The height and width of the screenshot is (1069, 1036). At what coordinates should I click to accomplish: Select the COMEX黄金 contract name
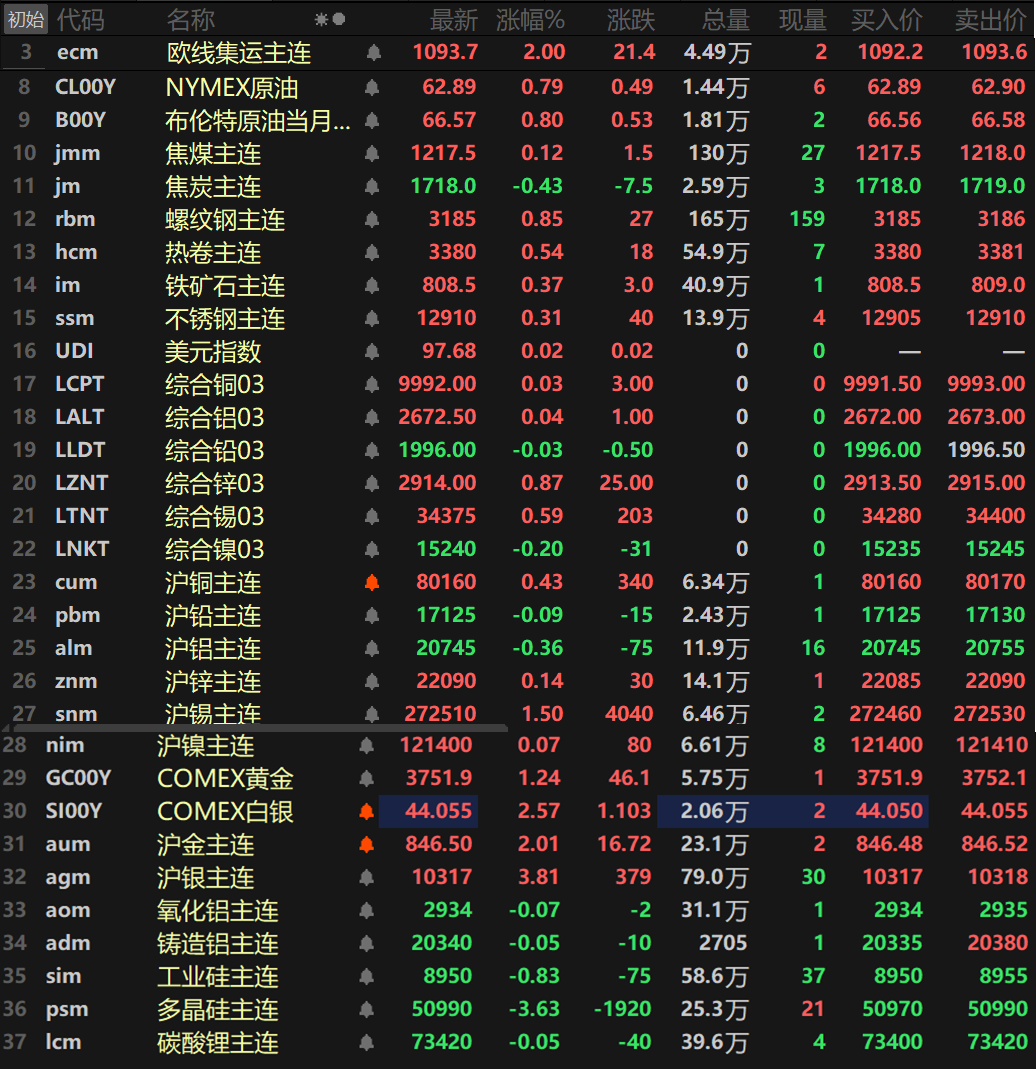click(225, 778)
